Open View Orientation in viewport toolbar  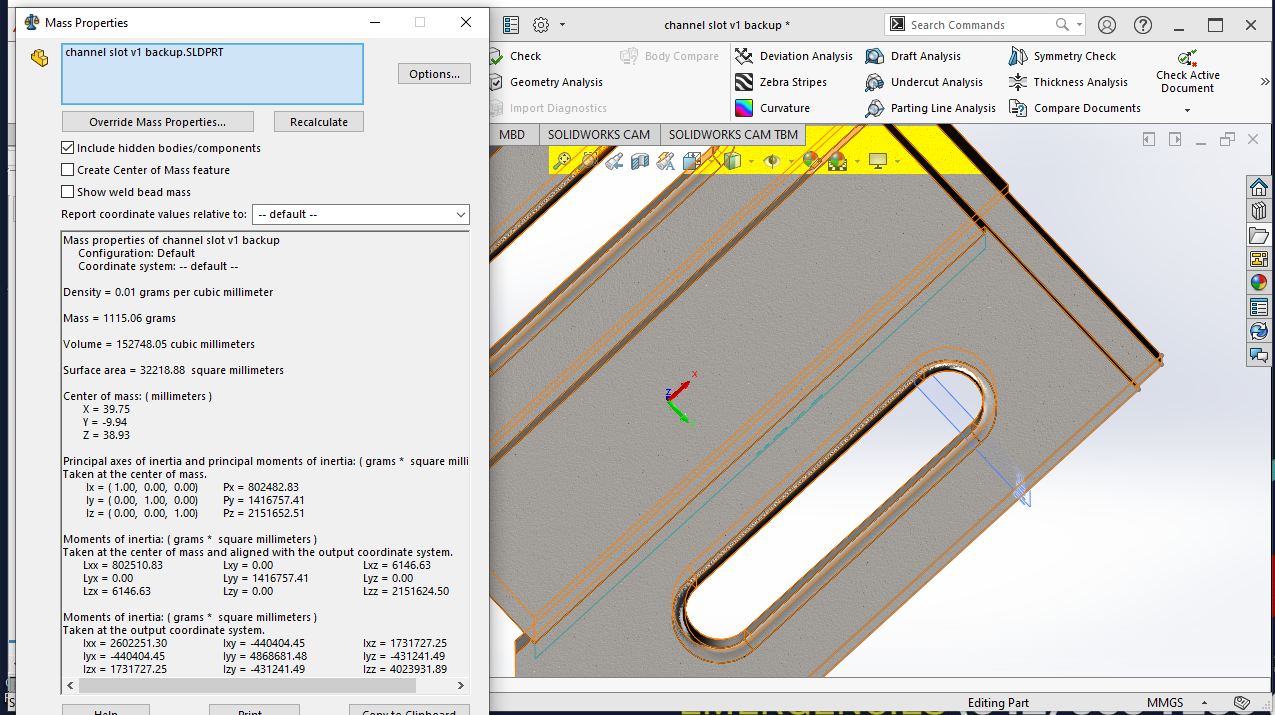pyautogui.click(x=692, y=160)
